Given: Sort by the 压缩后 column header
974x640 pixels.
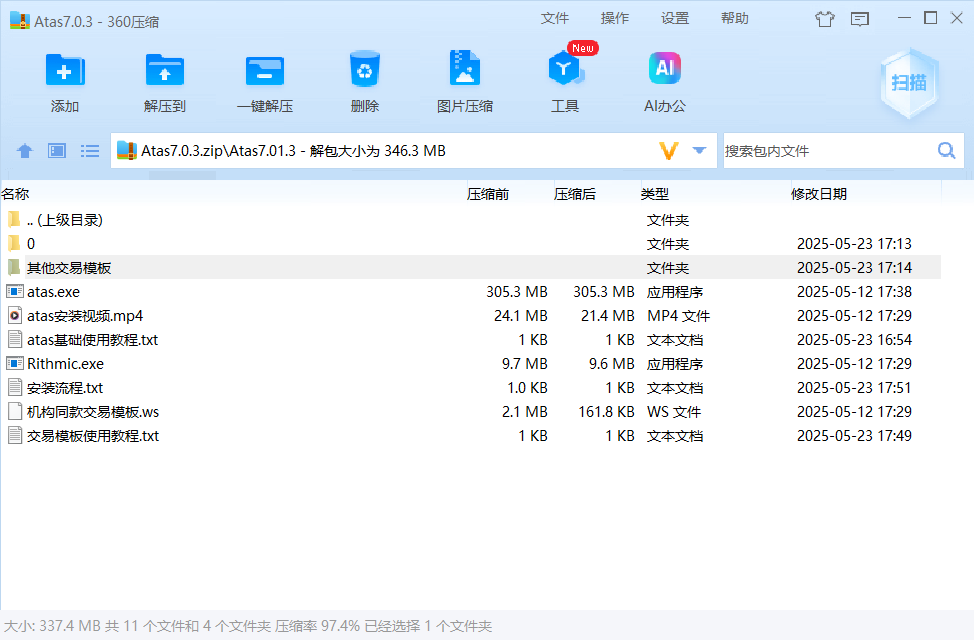Looking at the screenshot, I should click(x=575, y=194).
